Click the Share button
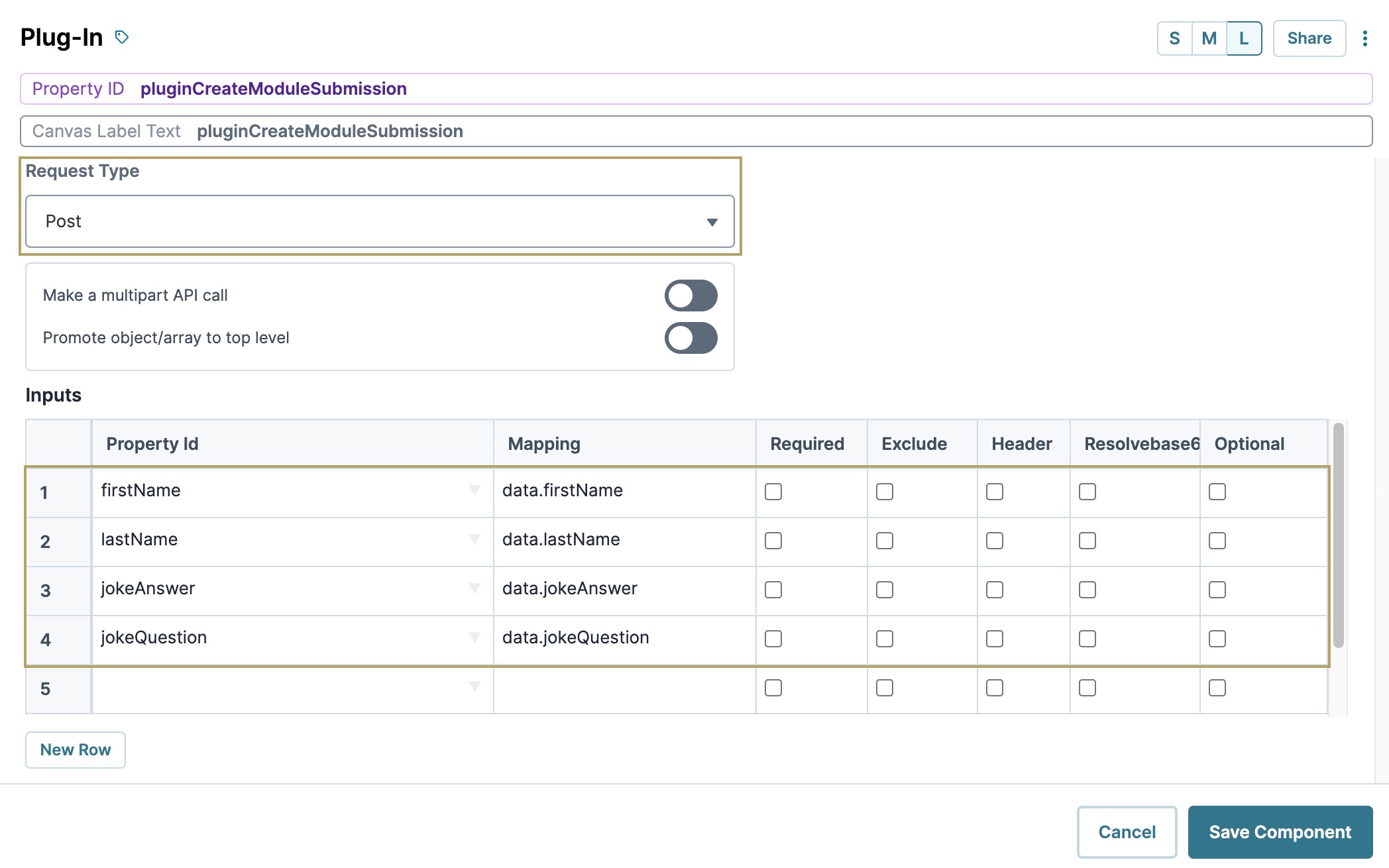 1309,38
